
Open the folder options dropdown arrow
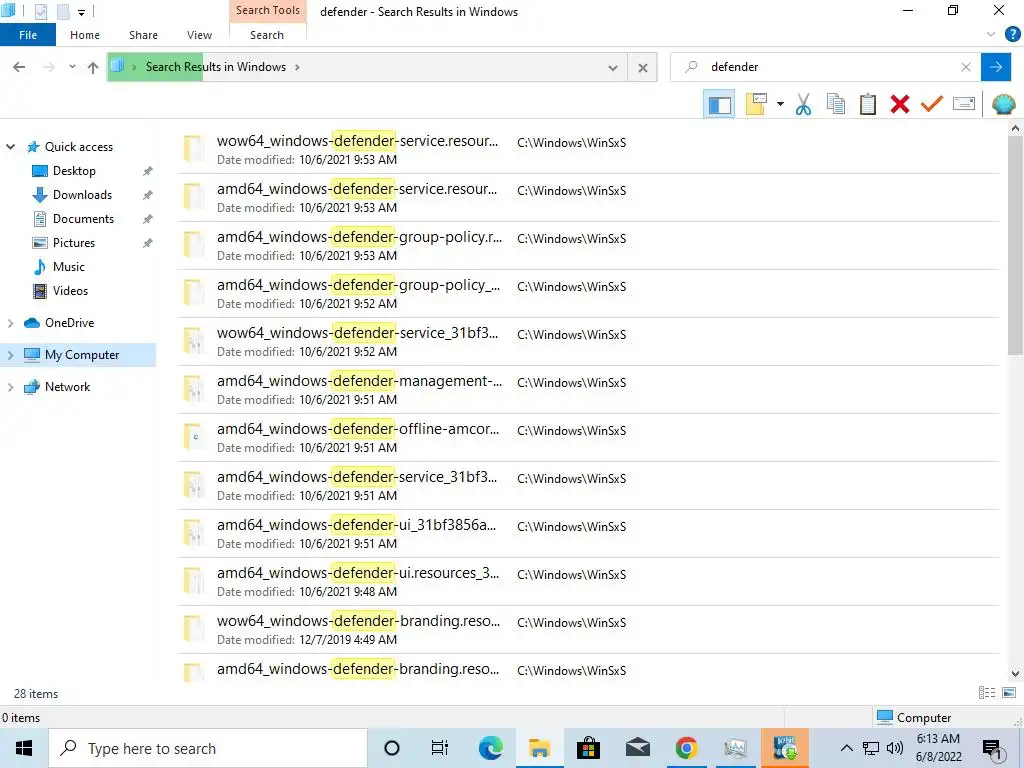[x=780, y=104]
